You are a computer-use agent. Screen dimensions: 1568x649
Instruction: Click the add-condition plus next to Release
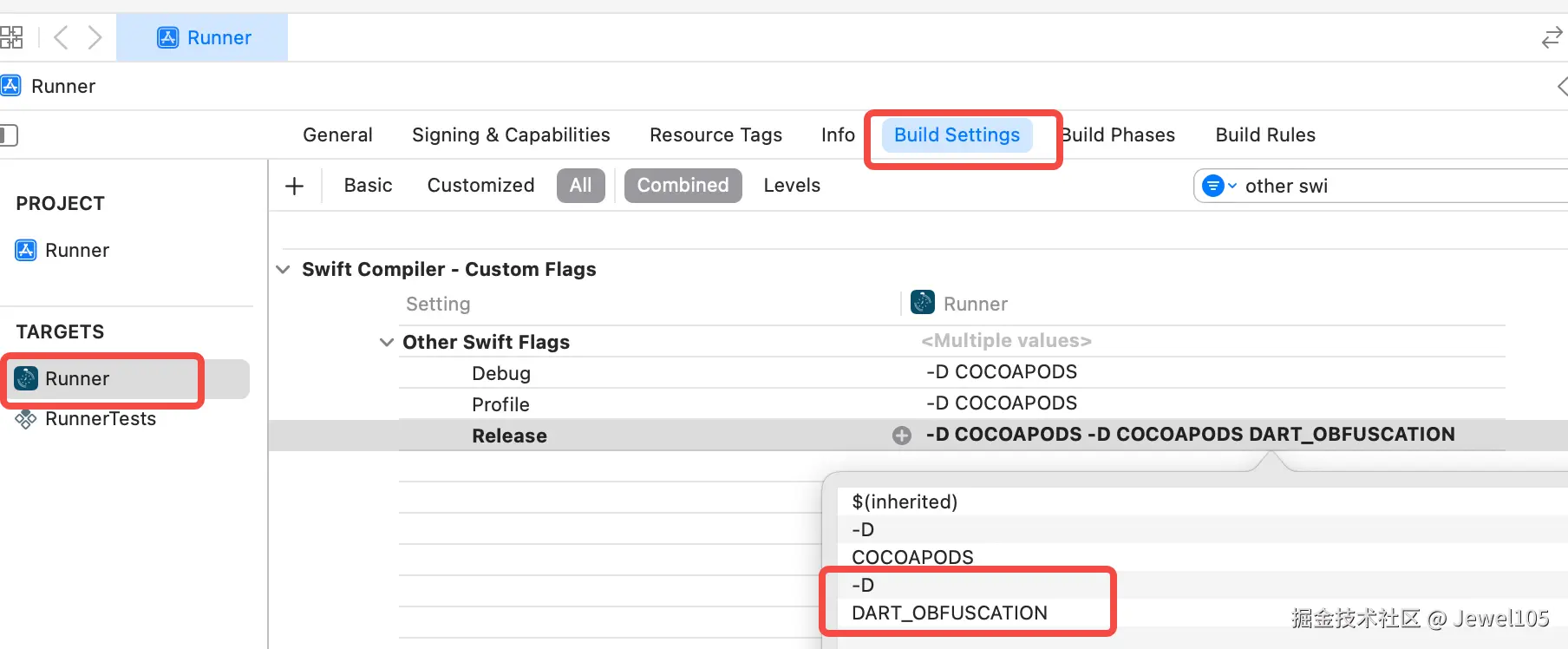click(902, 436)
